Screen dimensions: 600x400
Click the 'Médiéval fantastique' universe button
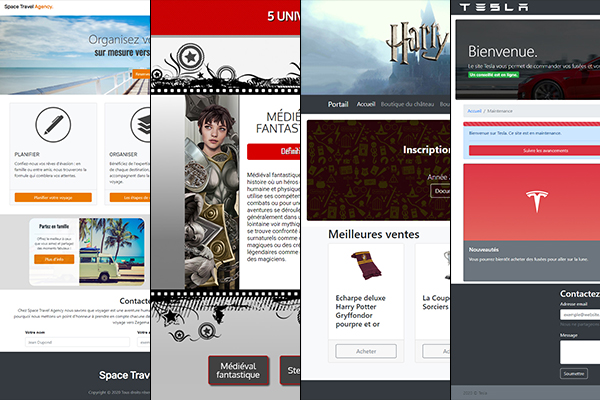[x=238, y=370]
